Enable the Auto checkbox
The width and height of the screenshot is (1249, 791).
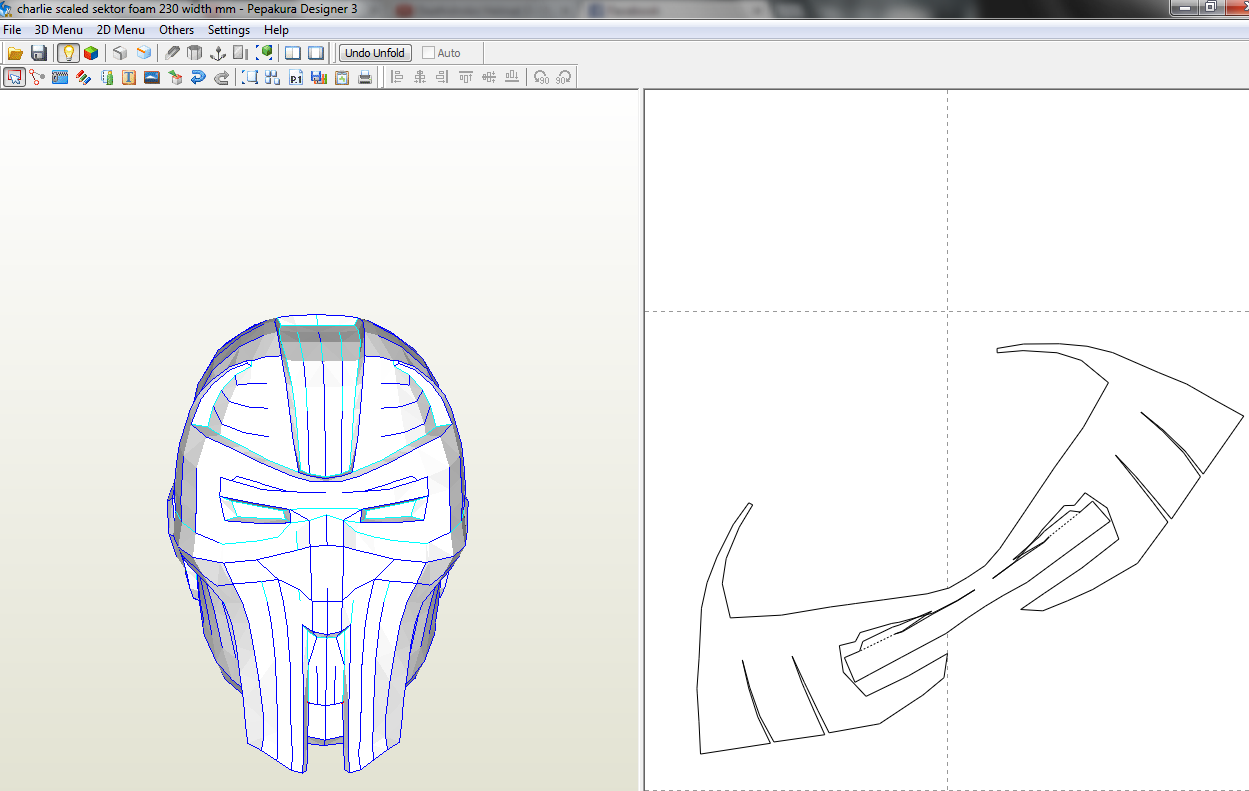(429, 53)
